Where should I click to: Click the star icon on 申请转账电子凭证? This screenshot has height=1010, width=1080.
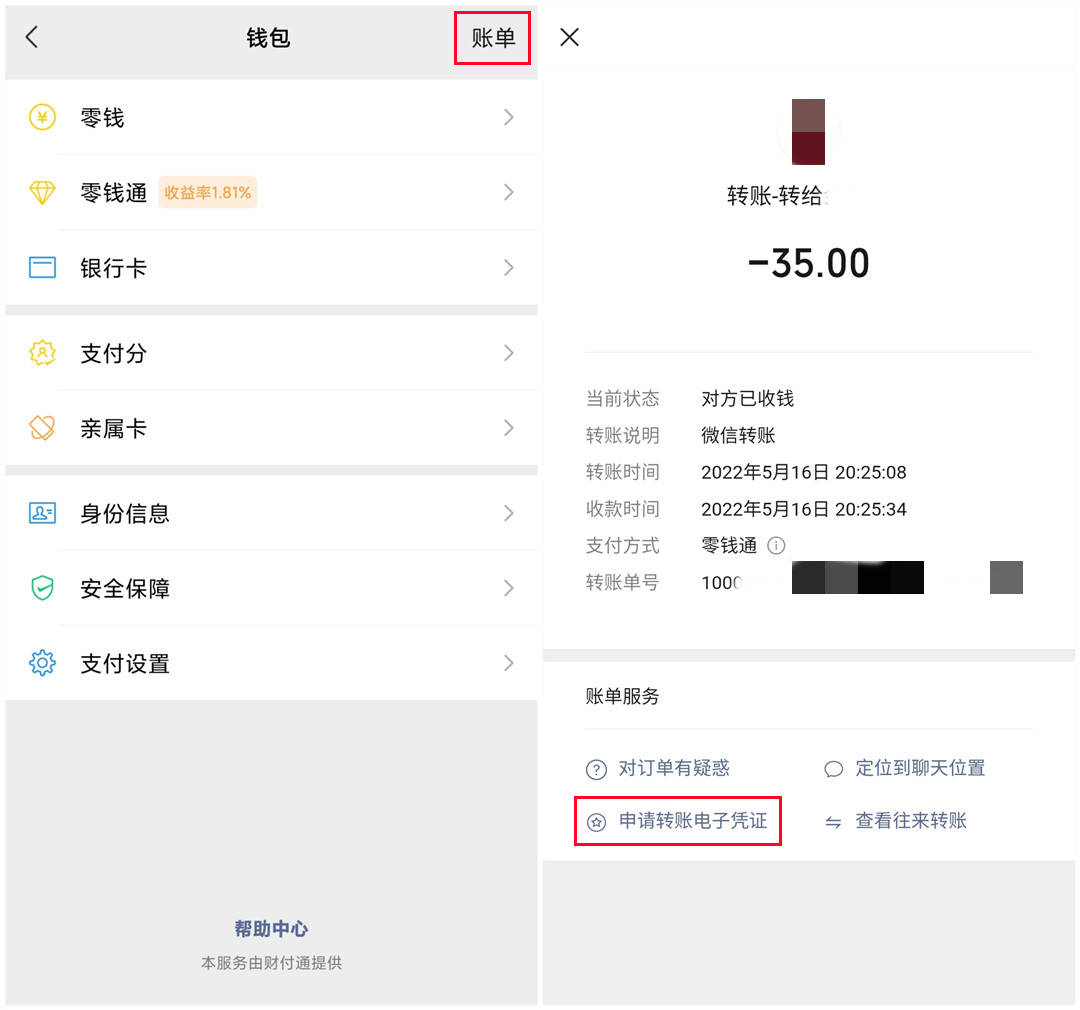[x=596, y=821]
